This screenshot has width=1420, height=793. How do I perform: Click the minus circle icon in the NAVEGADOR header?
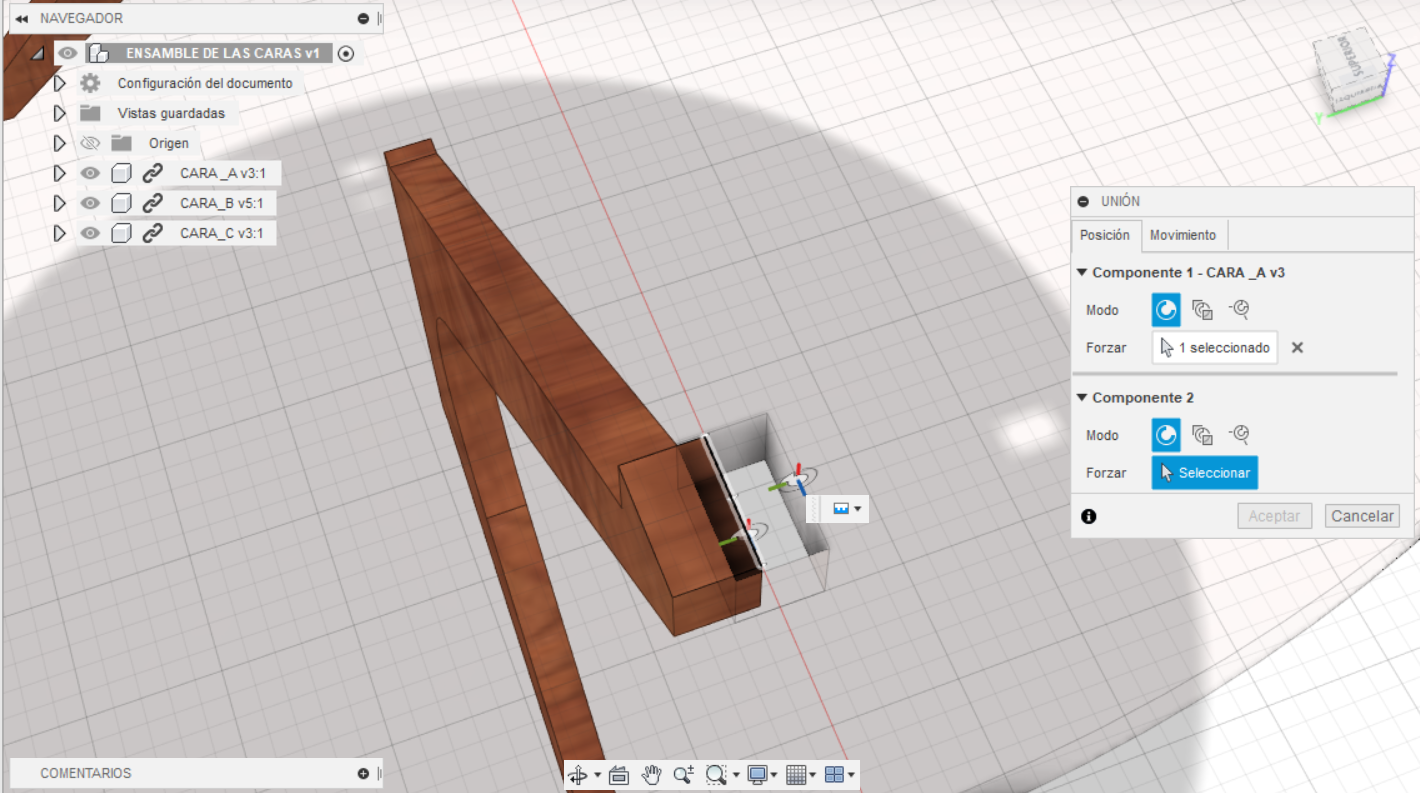tap(363, 18)
